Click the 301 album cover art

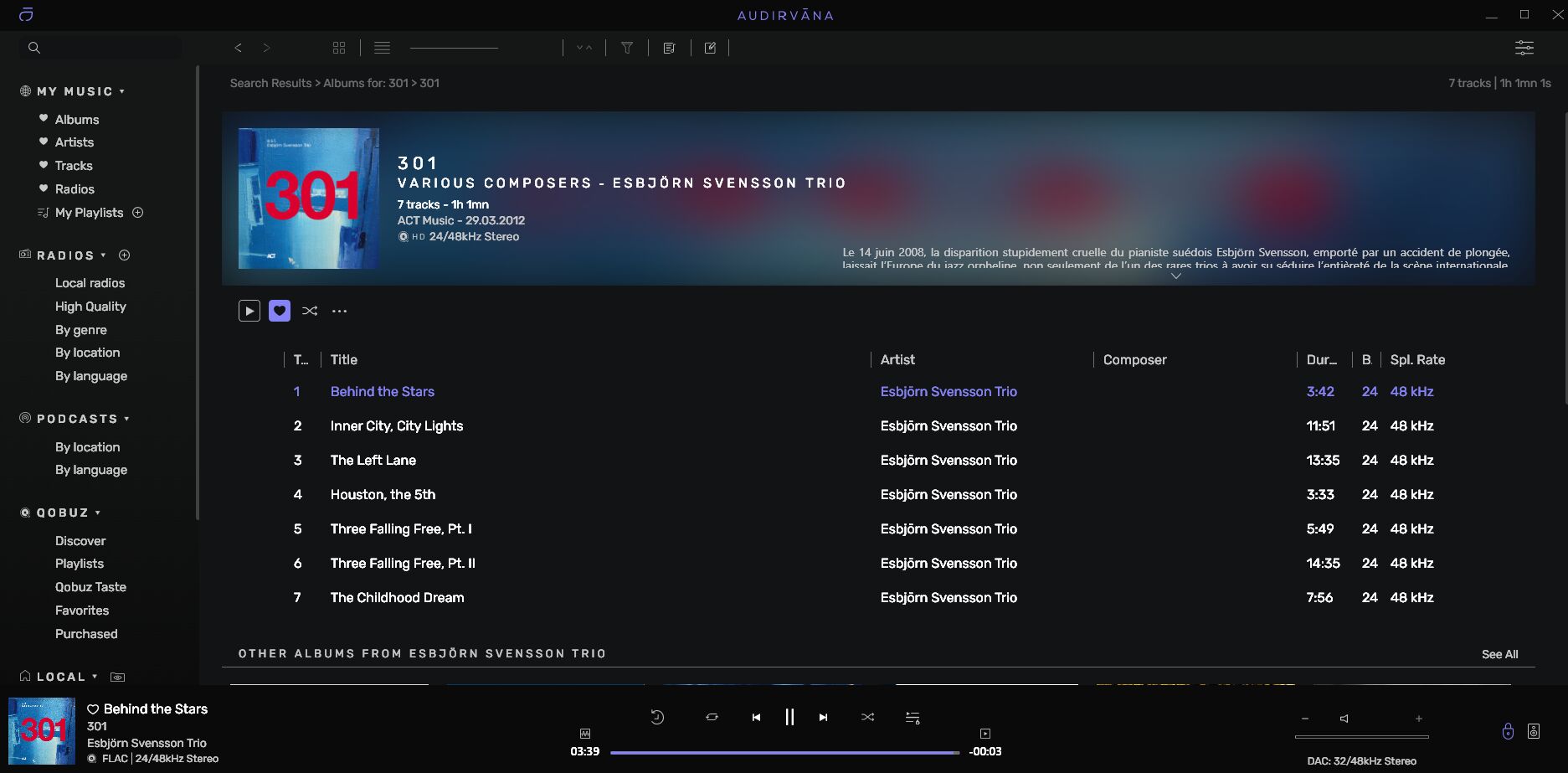(309, 198)
